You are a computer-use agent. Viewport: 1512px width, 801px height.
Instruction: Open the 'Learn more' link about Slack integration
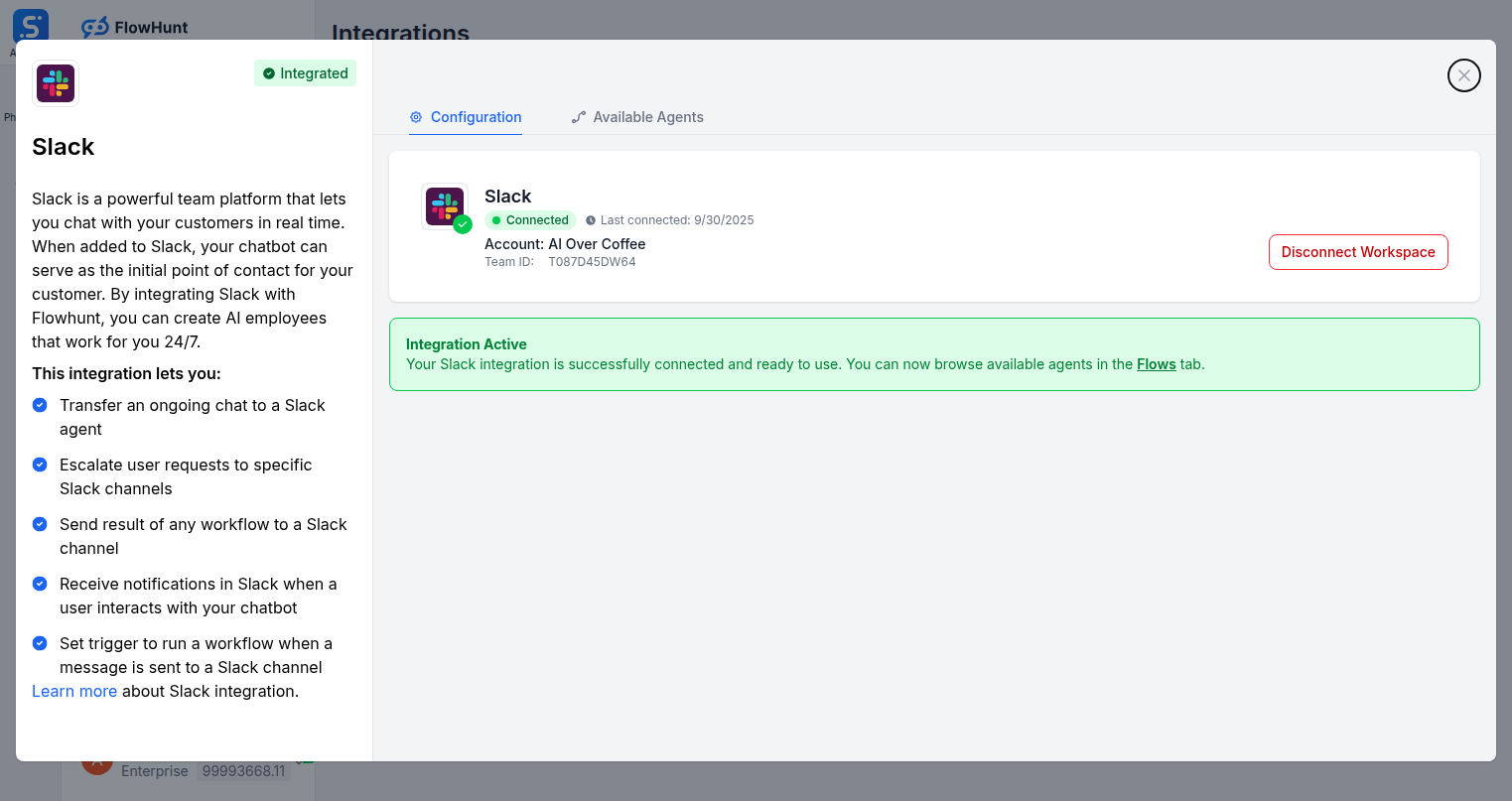tap(74, 691)
